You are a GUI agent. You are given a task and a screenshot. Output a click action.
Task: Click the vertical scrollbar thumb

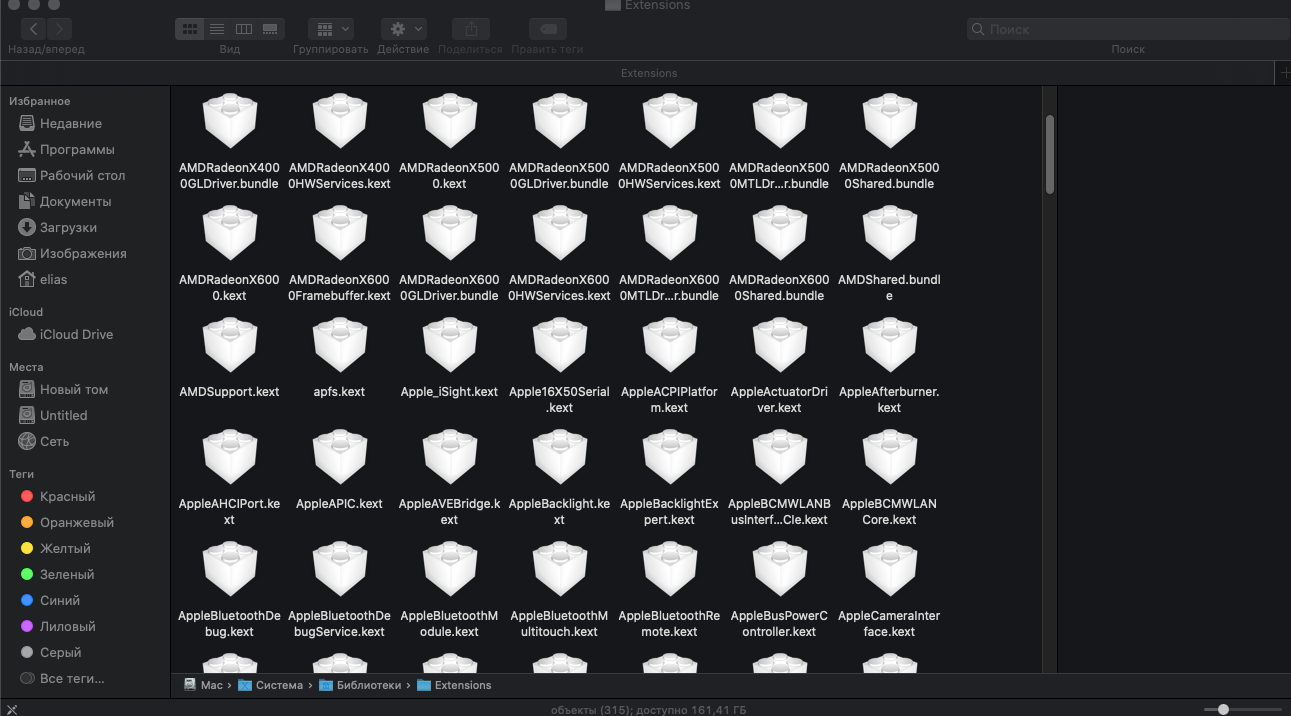tap(1050, 154)
